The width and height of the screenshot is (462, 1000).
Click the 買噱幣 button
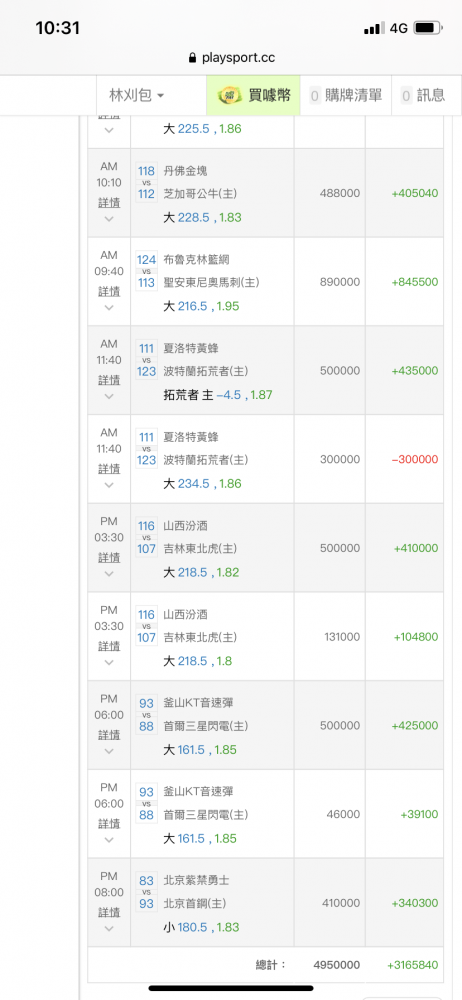[x=253, y=96]
